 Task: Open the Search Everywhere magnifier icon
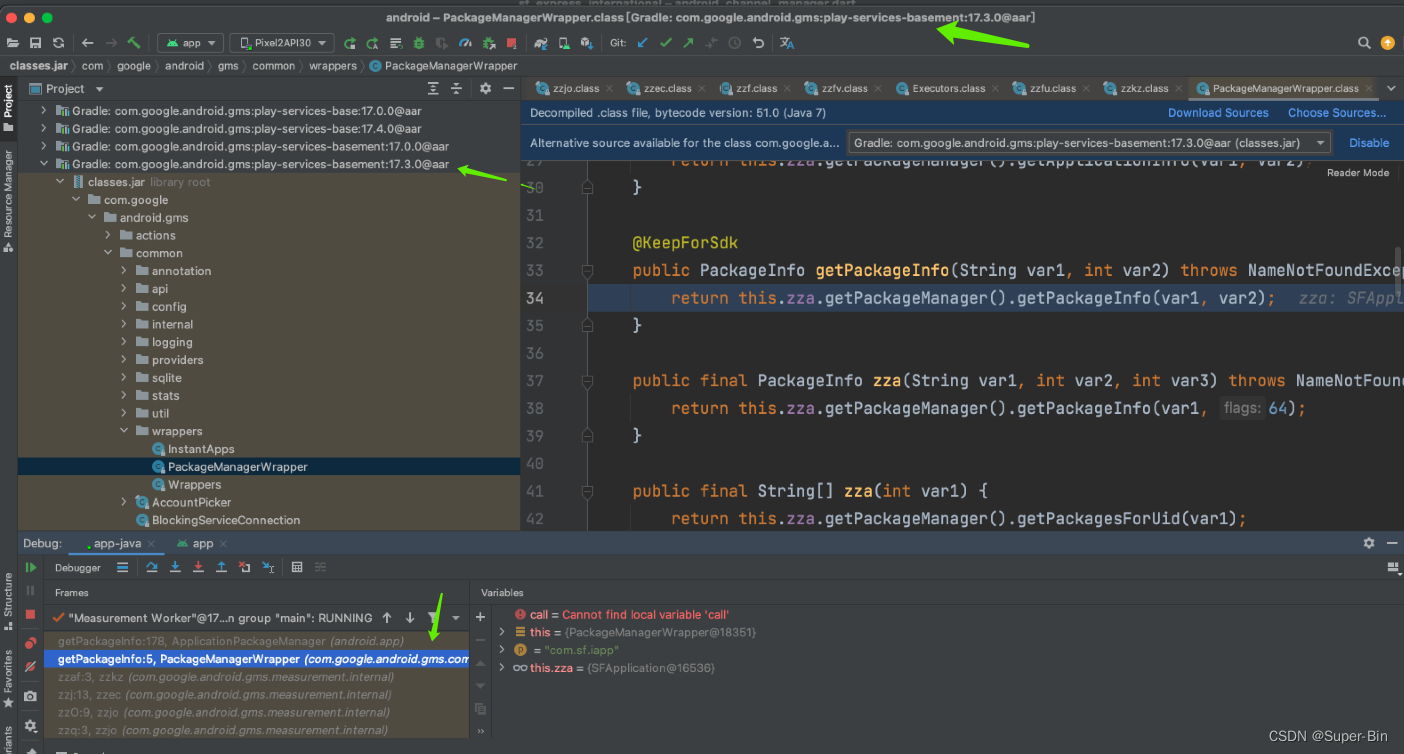pyautogui.click(x=1364, y=43)
